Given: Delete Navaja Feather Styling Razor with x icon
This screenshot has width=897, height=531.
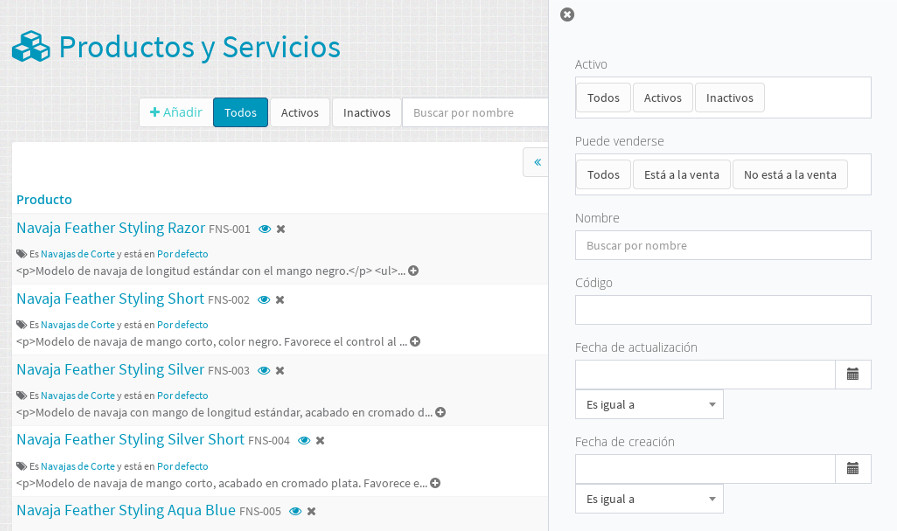Looking at the screenshot, I should click(281, 229).
